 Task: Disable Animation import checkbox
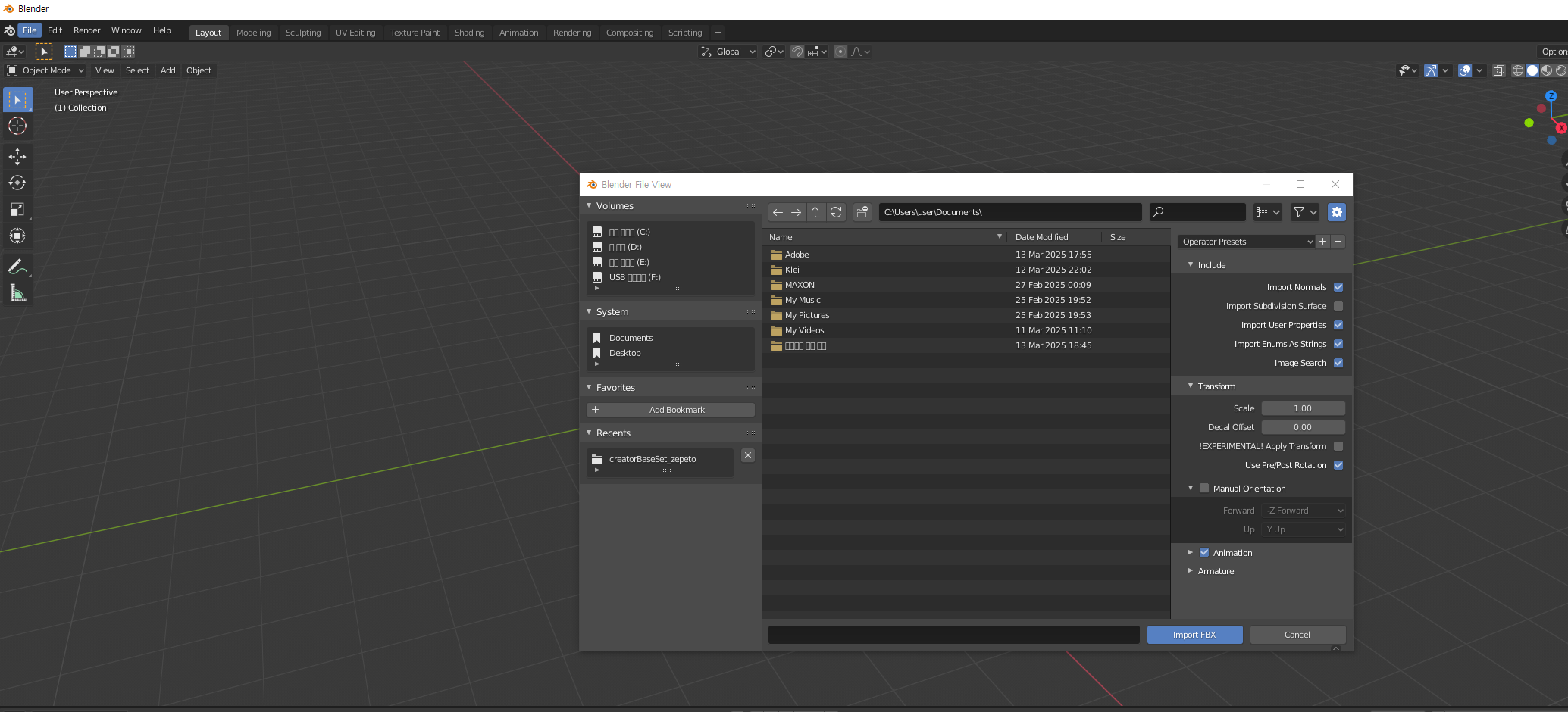[1204, 553]
